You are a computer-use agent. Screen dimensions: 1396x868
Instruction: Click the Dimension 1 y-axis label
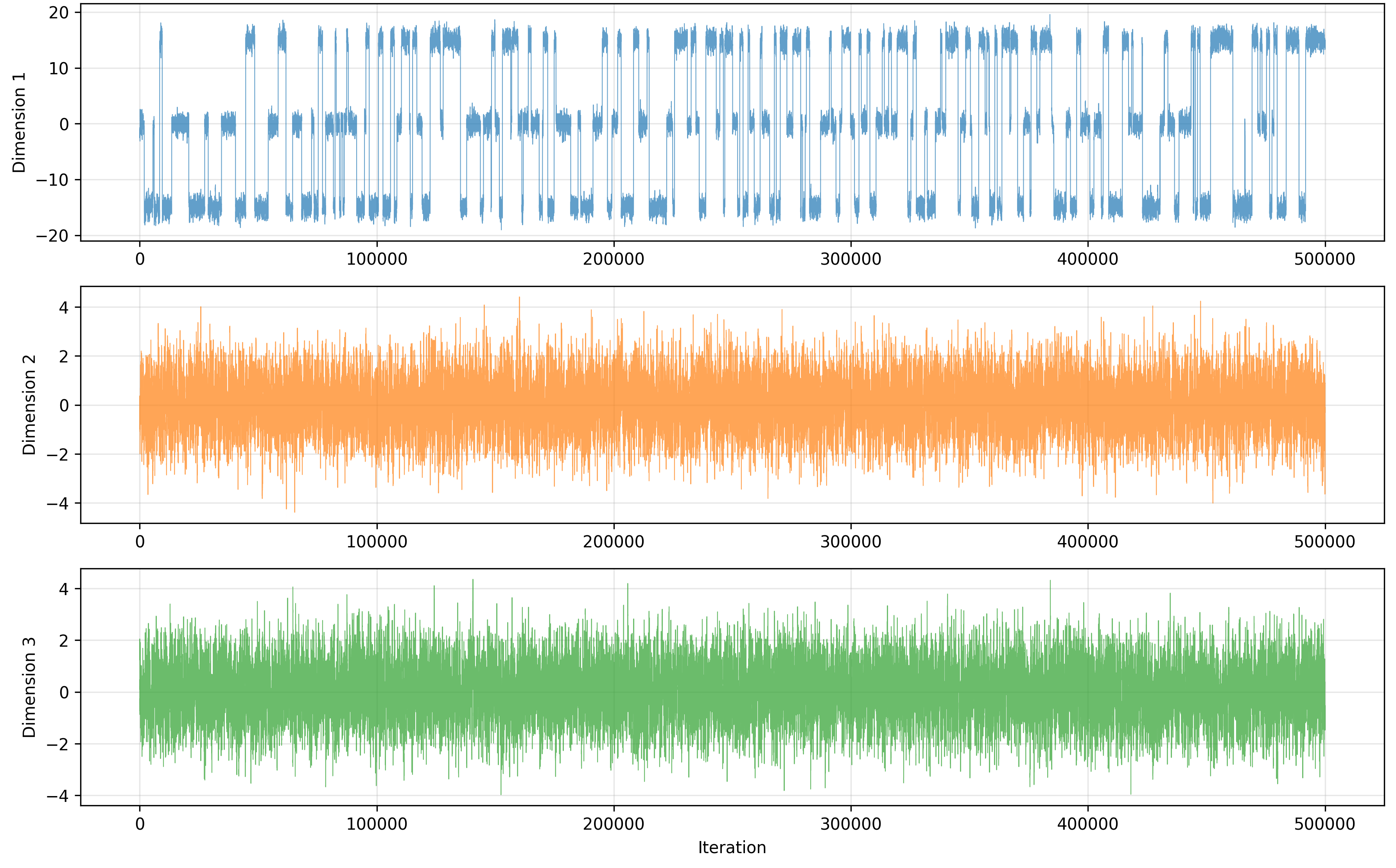pyautogui.click(x=20, y=122)
